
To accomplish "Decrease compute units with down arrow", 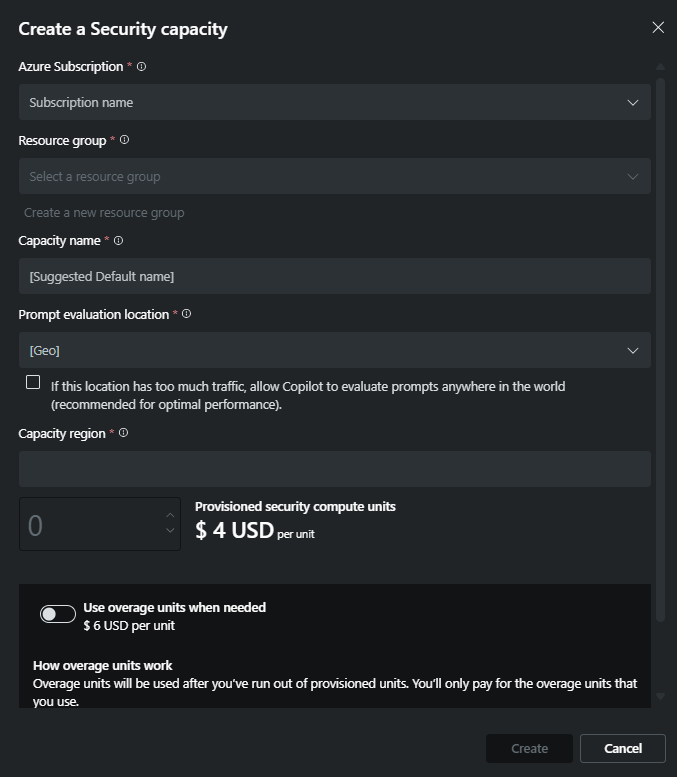I will 170,531.
